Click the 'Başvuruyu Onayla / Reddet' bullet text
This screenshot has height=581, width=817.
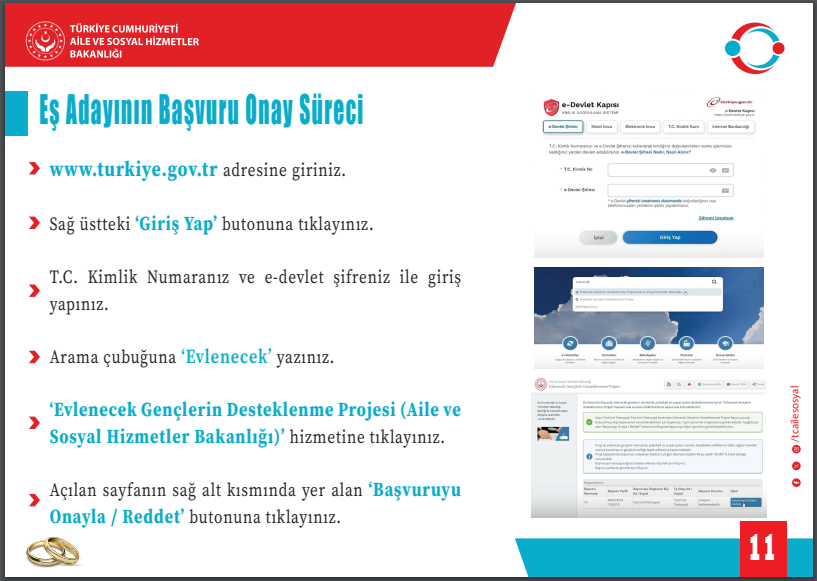[x=255, y=503]
